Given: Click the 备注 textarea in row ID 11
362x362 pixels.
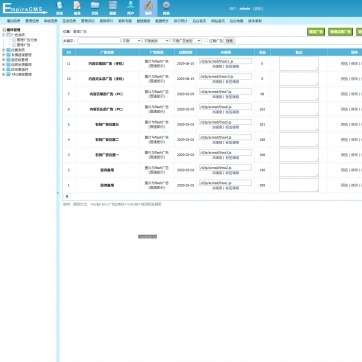Looking at the screenshot, I should click(x=299, y=63).
